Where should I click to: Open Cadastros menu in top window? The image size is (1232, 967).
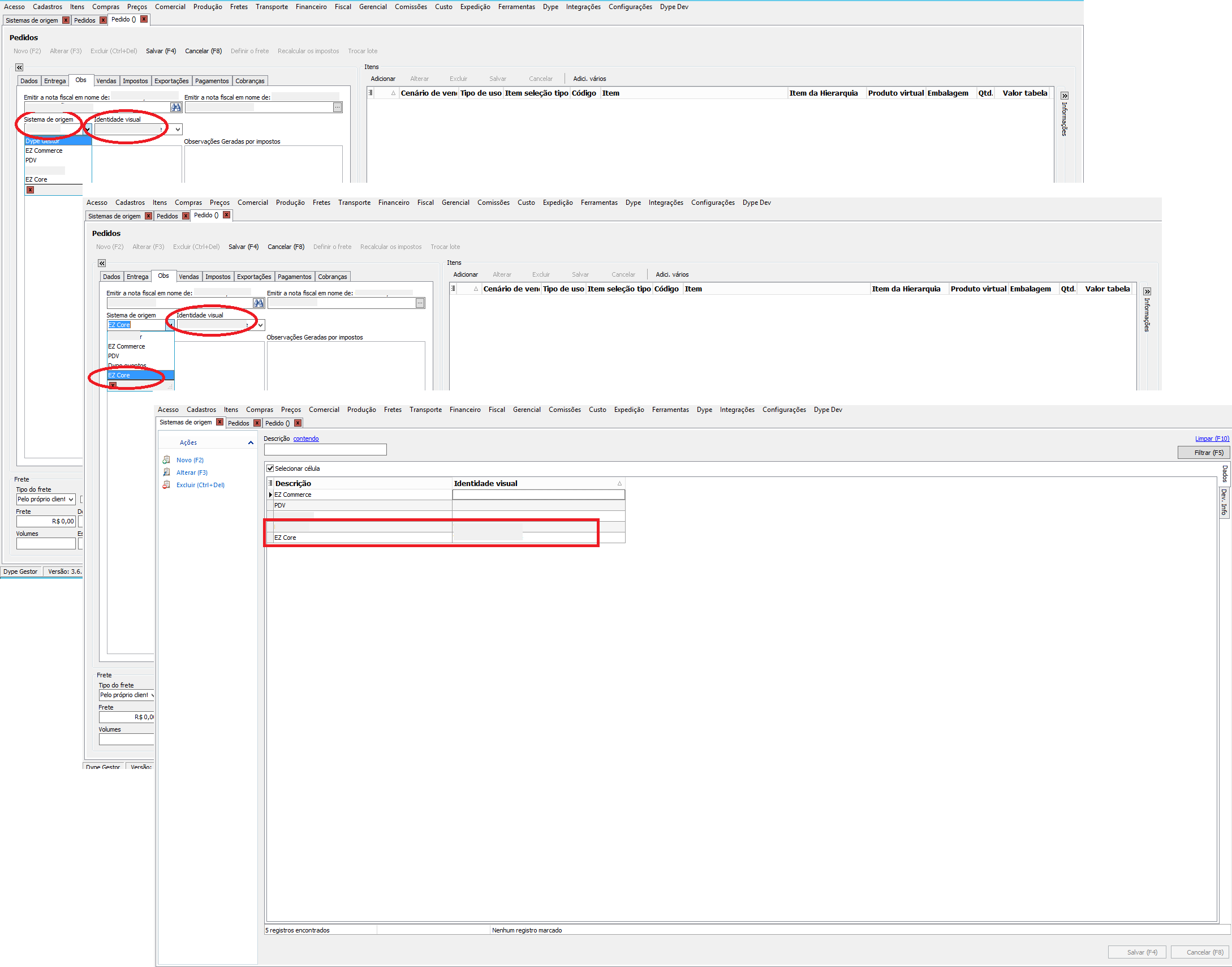coord(48,7)
